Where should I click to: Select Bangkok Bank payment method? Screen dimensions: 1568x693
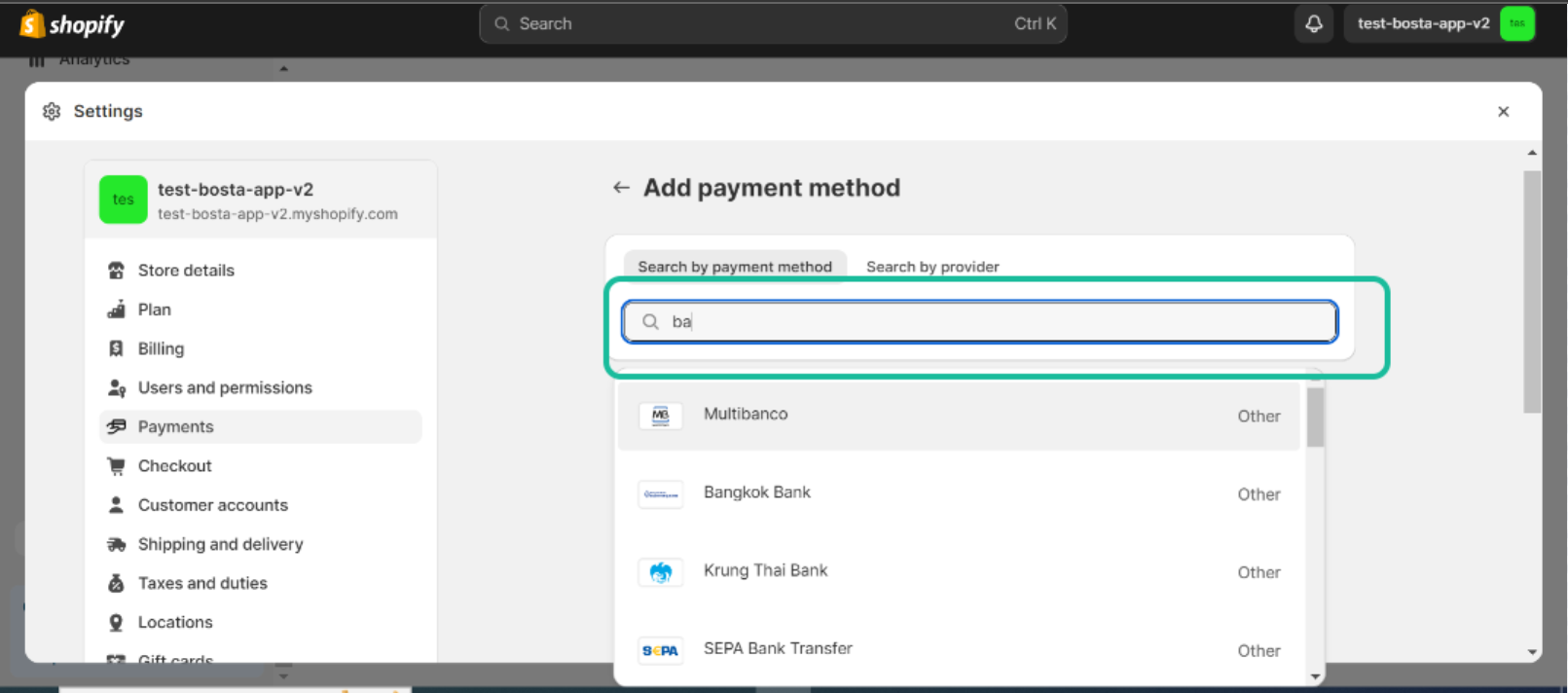(959, 494)
